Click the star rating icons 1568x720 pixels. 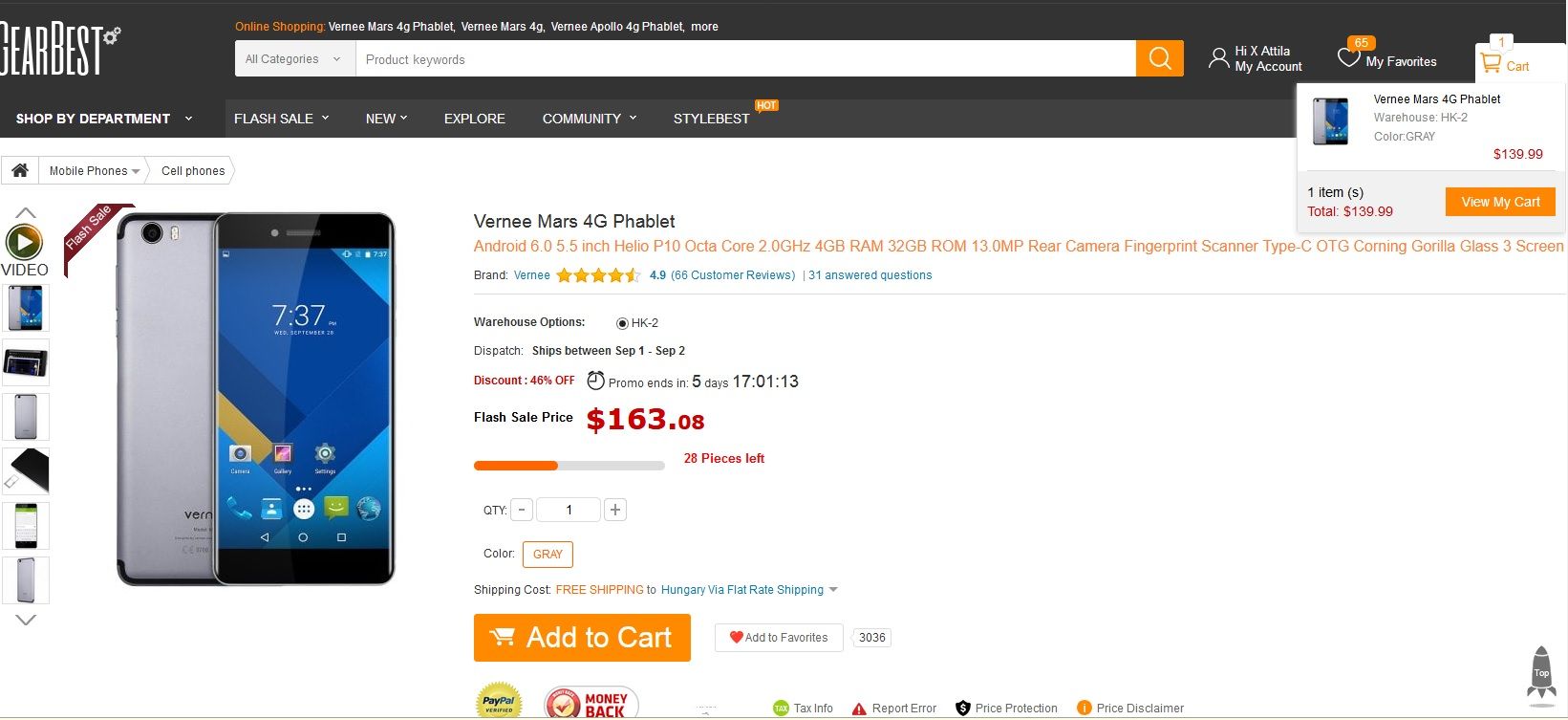pos(598,275)
